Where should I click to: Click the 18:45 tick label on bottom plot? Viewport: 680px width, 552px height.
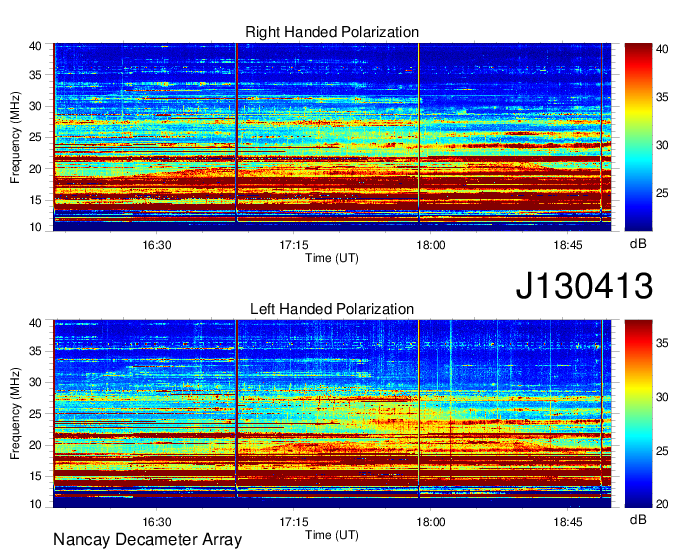click(568, 522)
